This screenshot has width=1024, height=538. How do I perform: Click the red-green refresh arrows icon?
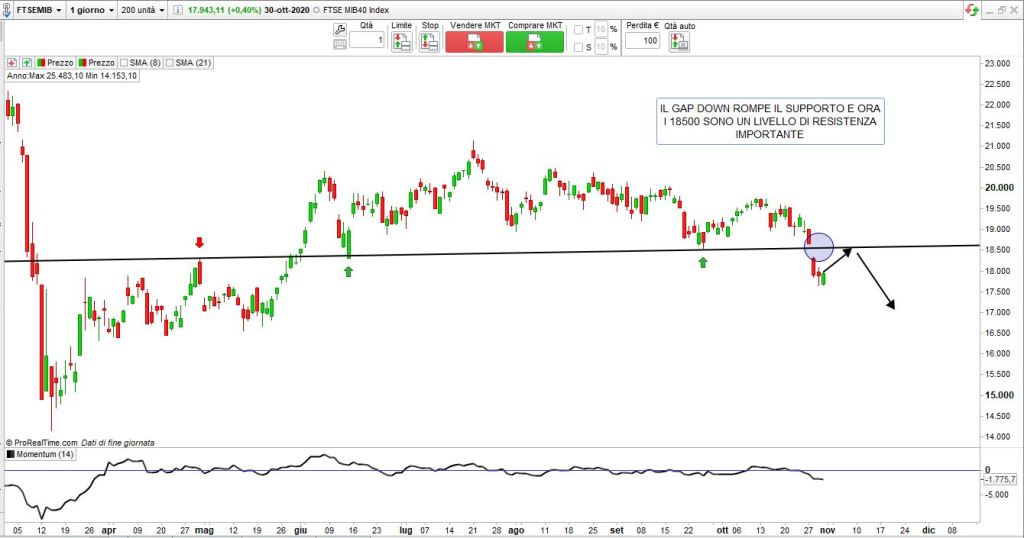(970, 9)
